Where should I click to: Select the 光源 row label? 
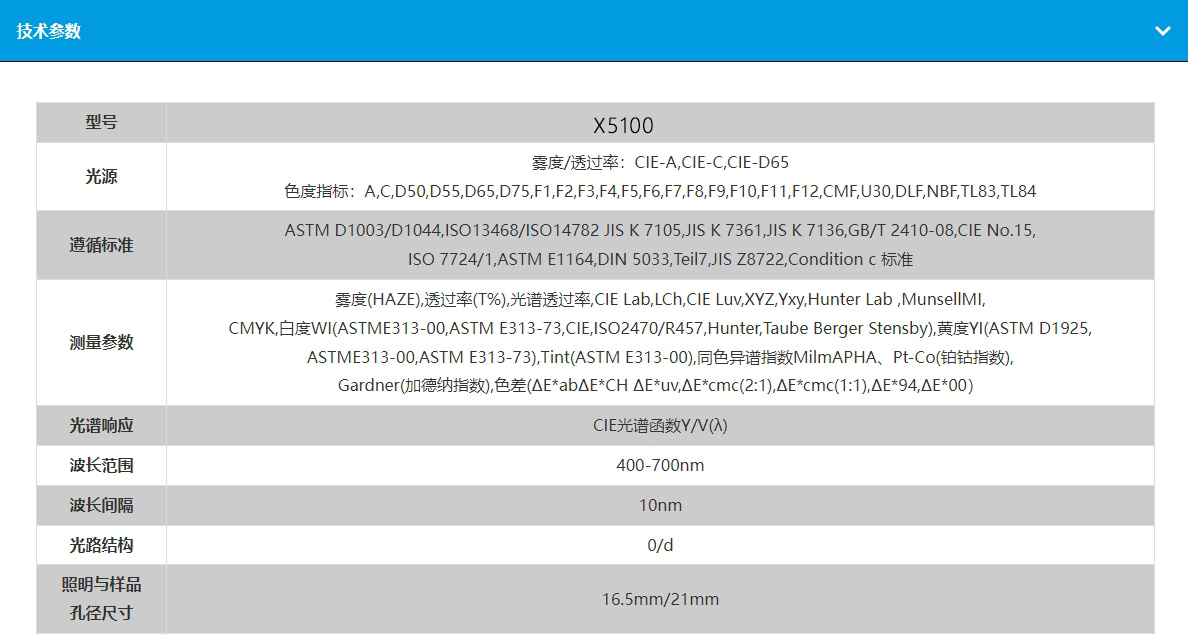(101, 177)
